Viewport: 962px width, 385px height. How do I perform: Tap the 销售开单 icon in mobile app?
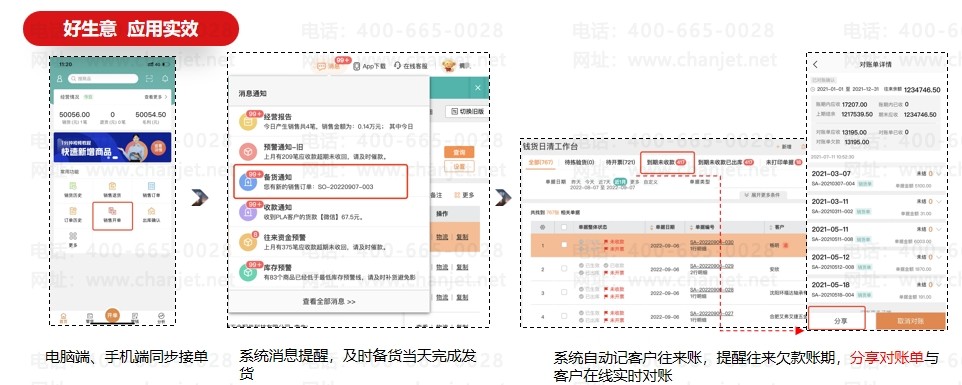point(112,212)
